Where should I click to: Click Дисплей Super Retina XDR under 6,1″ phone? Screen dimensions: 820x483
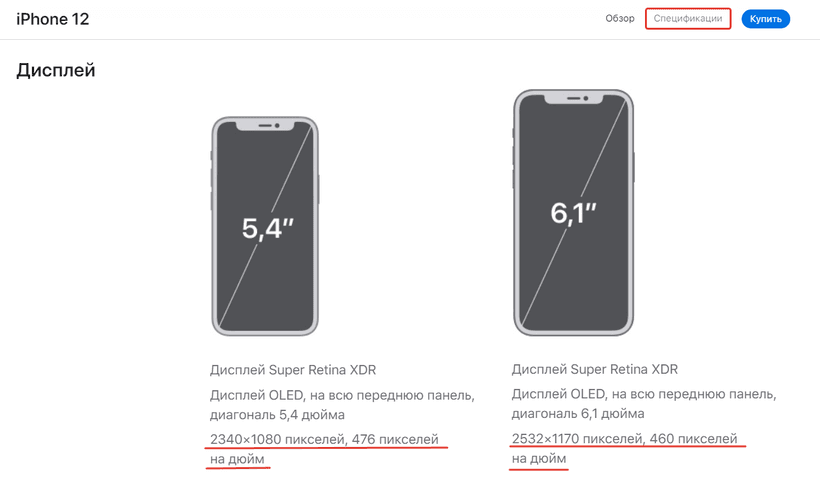[x=595, y=370]
